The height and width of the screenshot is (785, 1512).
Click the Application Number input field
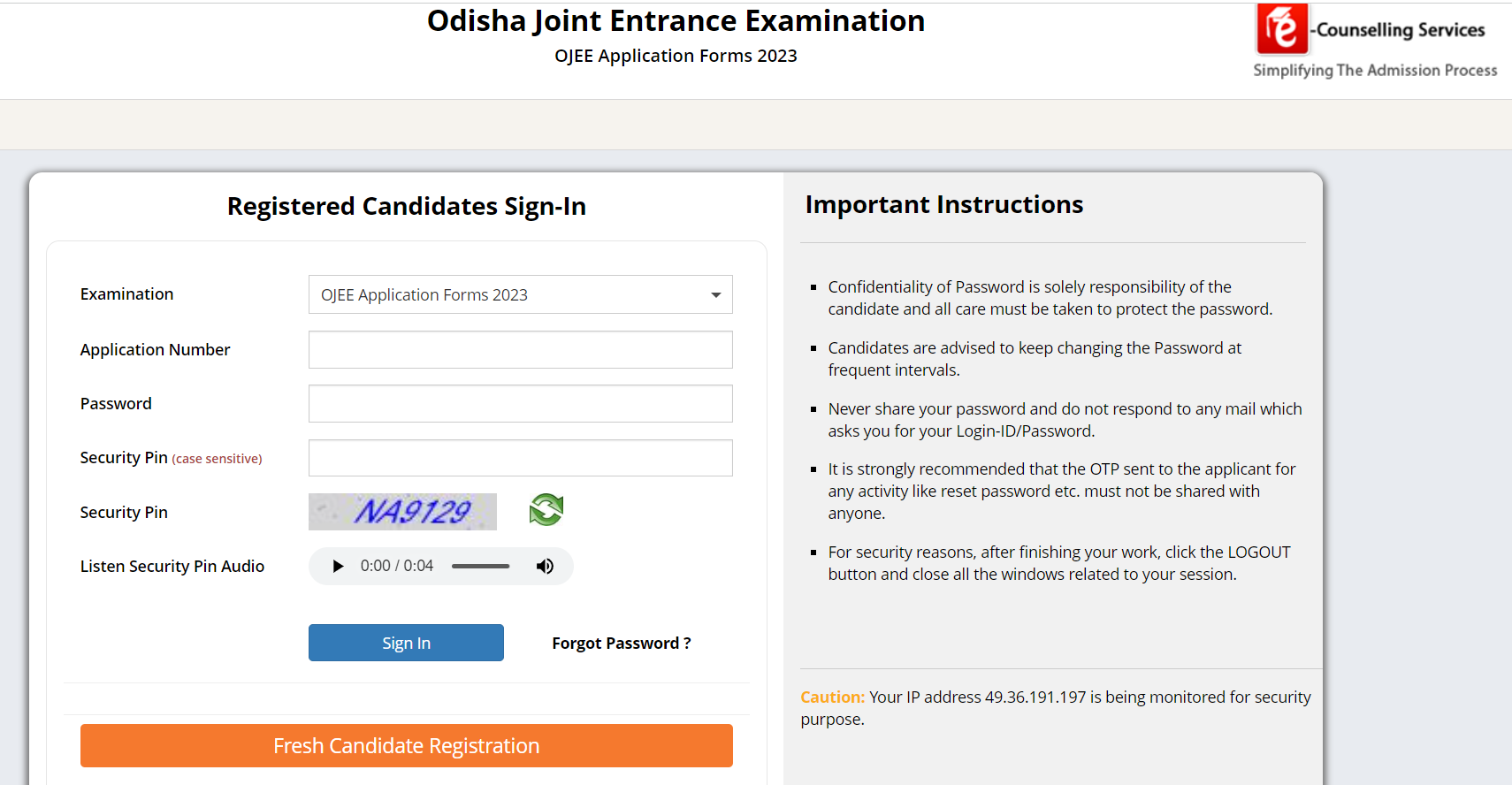[x=520, y=349]
